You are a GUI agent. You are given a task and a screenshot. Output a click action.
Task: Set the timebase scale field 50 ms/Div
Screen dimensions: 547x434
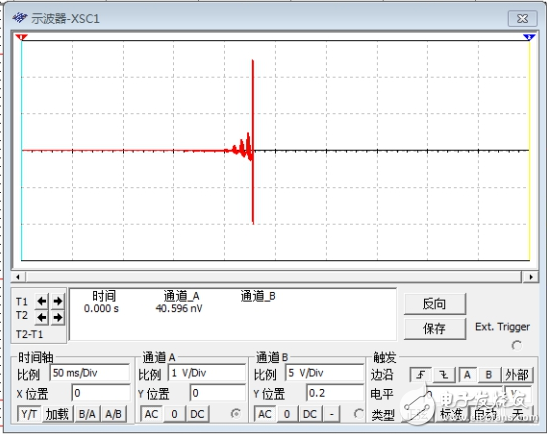[90, 373]
